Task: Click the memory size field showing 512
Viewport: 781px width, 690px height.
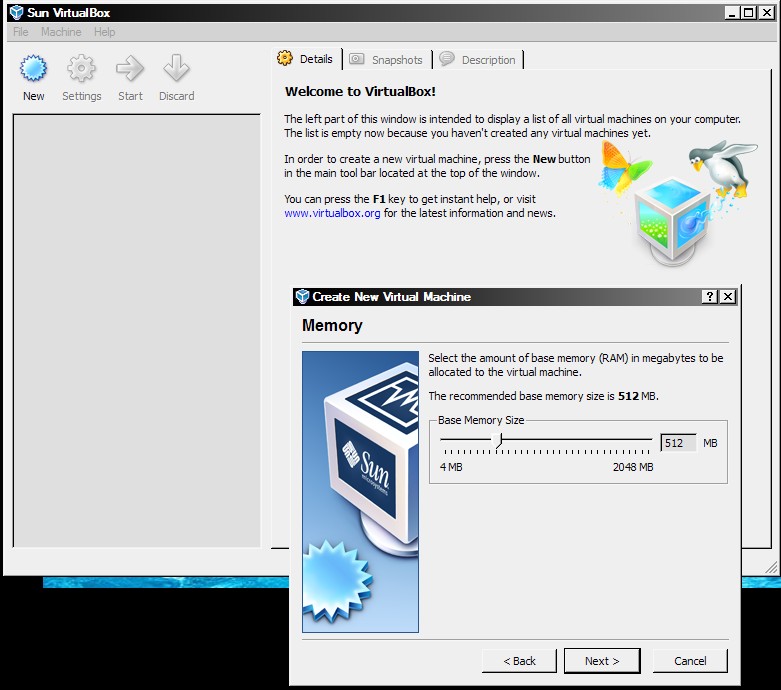Action: pos(678,443)
